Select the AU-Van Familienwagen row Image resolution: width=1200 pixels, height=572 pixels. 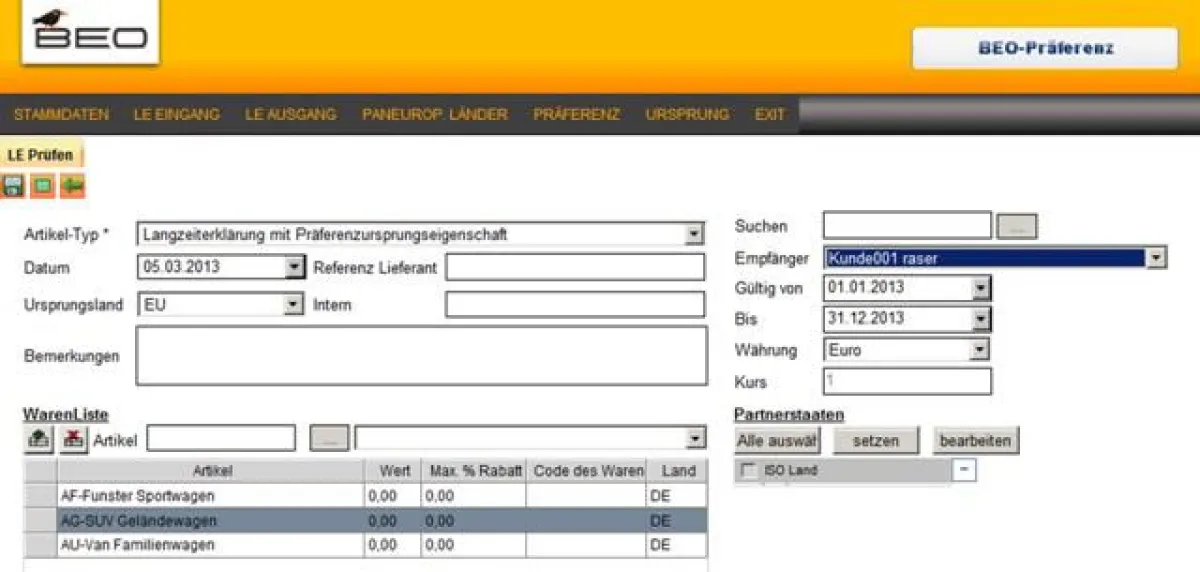365,545
